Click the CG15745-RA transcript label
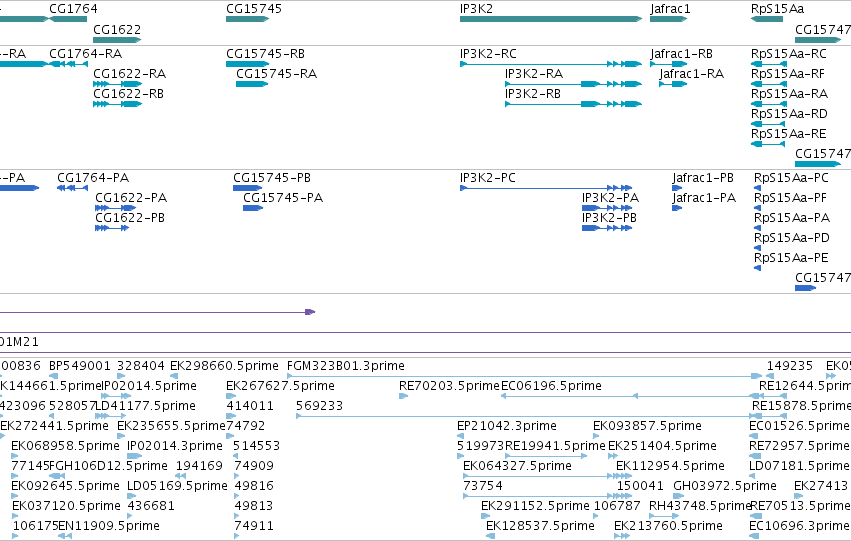This screenshot has height=541, width=851. pos(276,74)
